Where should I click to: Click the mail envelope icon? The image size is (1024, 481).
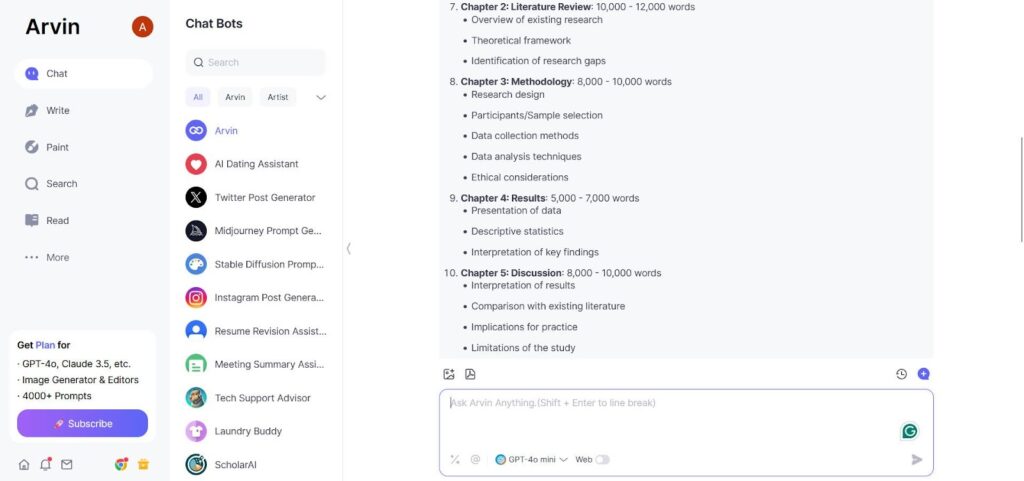[67, 465]
